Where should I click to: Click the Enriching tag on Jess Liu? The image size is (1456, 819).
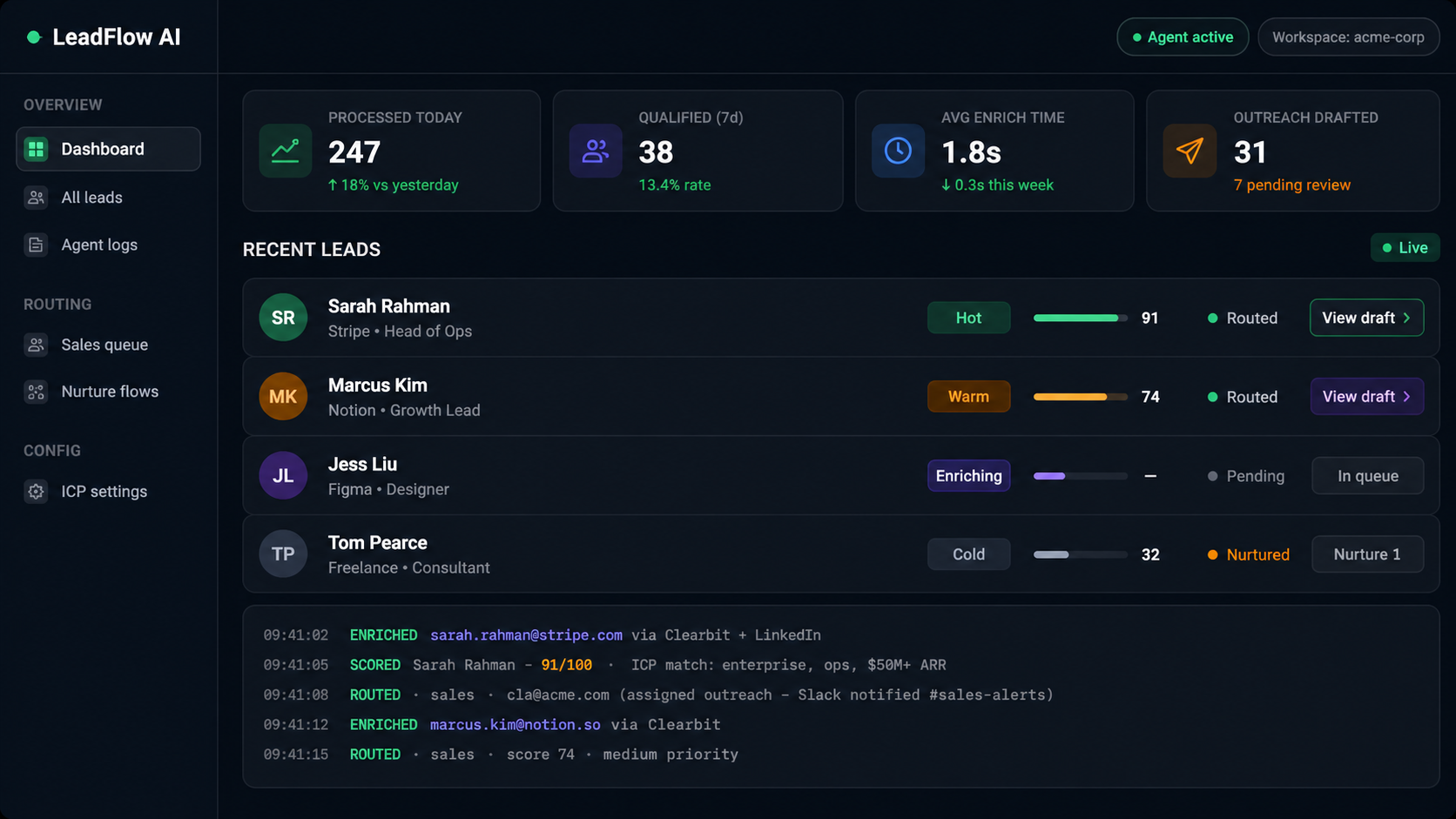point(968,476)
